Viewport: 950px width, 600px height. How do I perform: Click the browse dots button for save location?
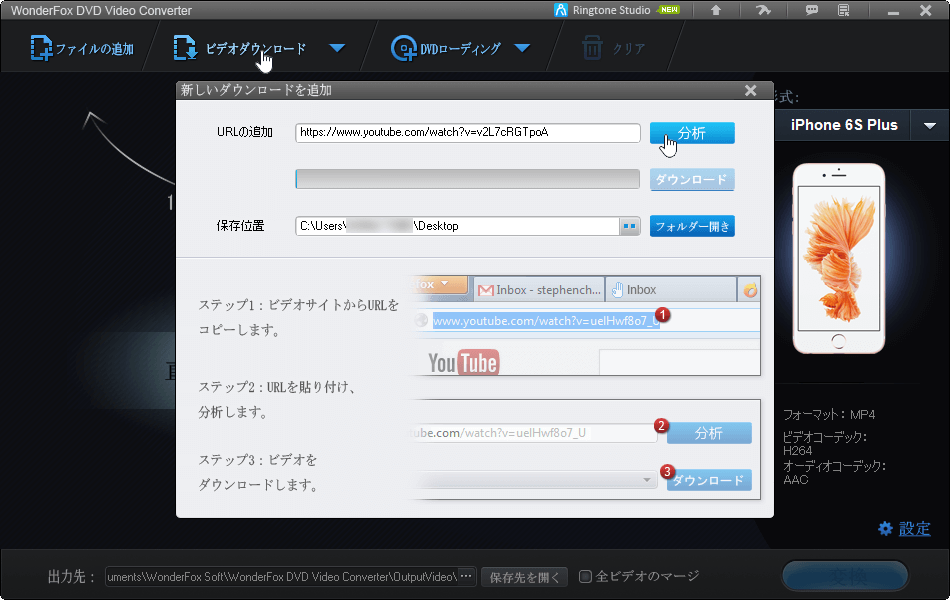pyautogui.click(x=629, y=226)
